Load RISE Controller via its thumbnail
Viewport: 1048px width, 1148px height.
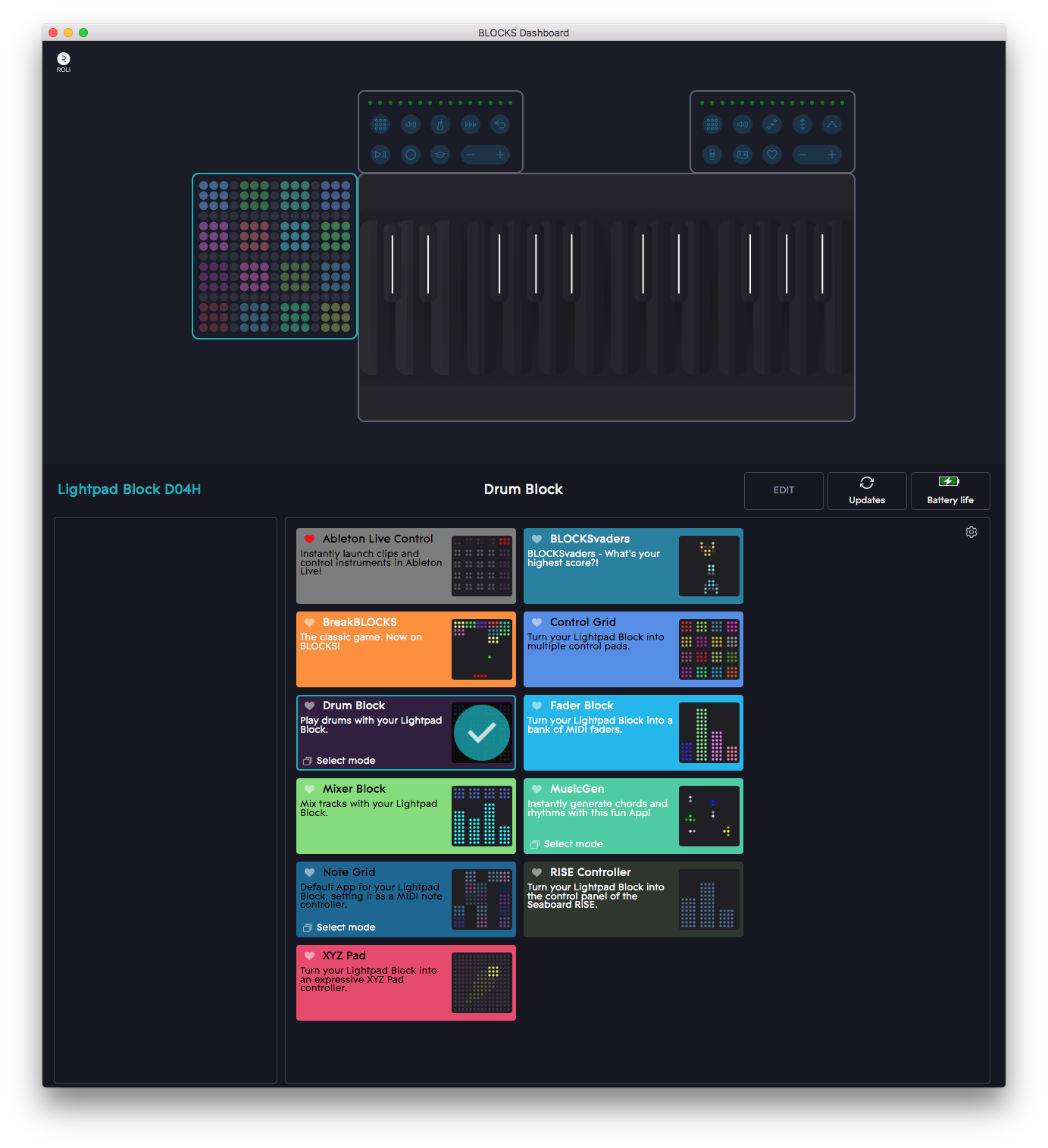point(709,899)
